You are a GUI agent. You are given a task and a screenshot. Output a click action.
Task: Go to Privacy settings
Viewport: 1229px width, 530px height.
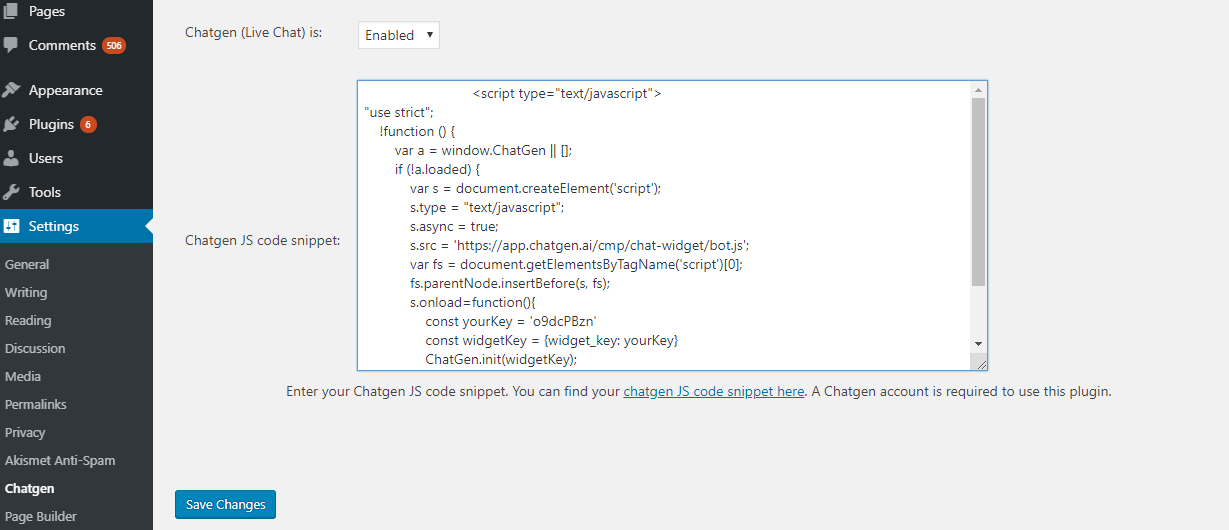[25, 432]
